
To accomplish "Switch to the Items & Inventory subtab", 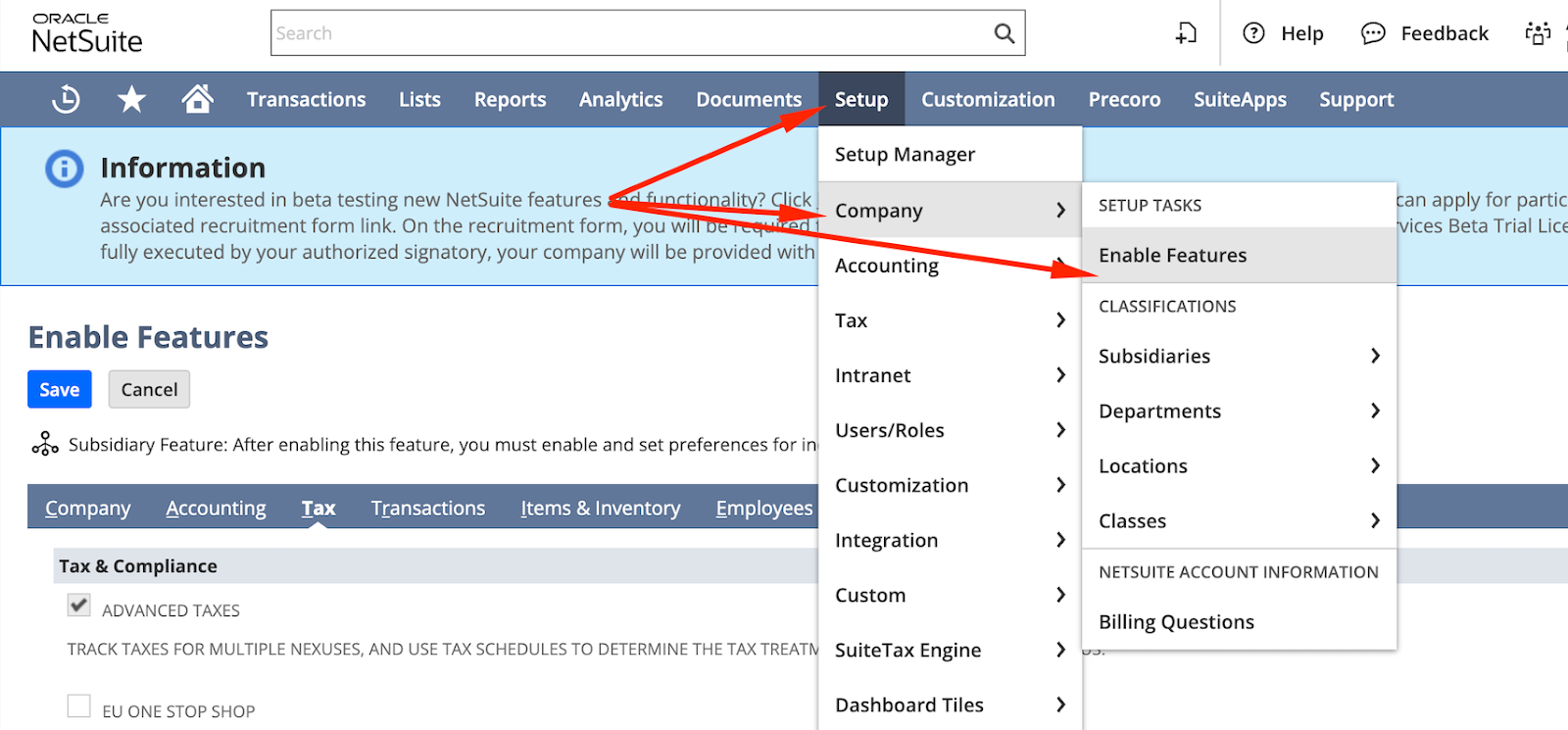I will pyautogui.click(x=601, y=508).
